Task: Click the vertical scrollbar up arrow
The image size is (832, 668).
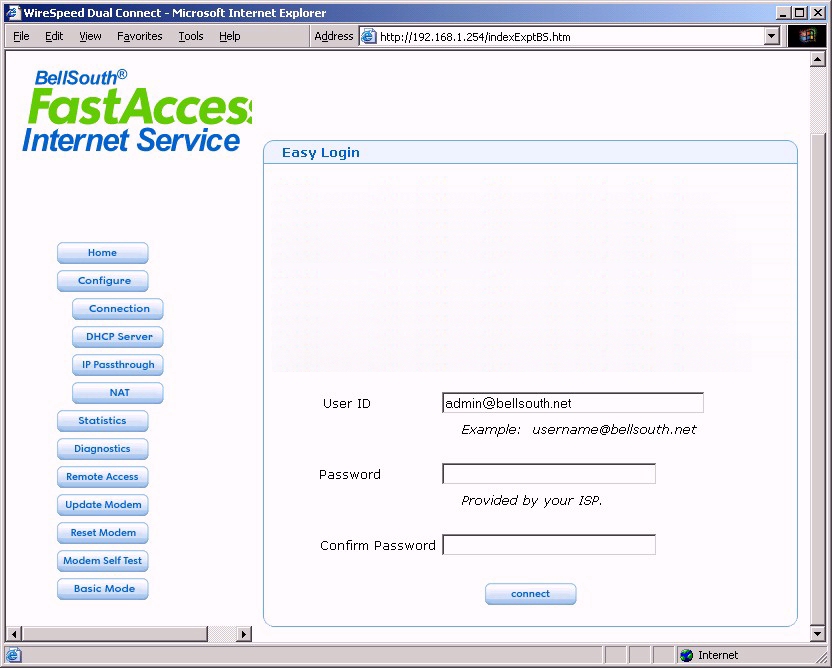Action: point(817,59)
